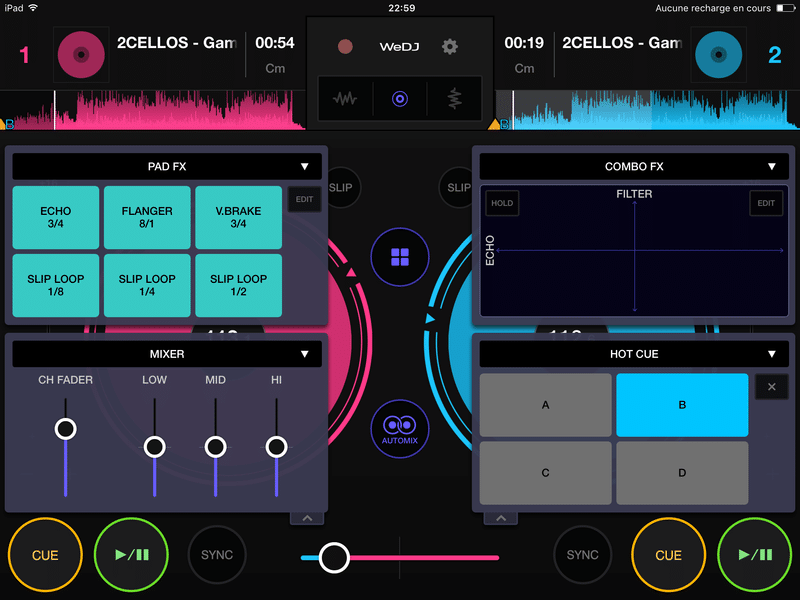This screenshot has height=600, width=800.
Task: Seek within deck 2 blue waveform
Action: tap(648, 110)
